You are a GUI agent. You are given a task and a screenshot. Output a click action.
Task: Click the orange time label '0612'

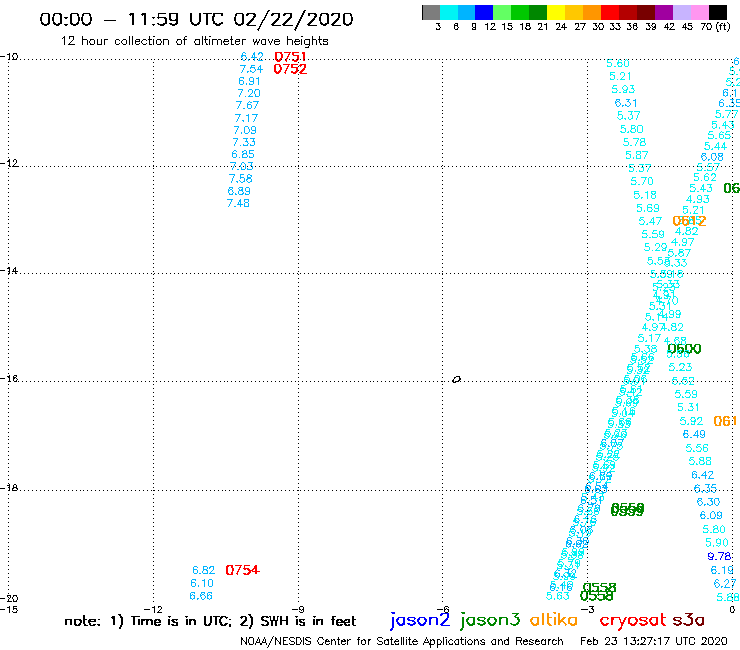click(x=689, y=221)
